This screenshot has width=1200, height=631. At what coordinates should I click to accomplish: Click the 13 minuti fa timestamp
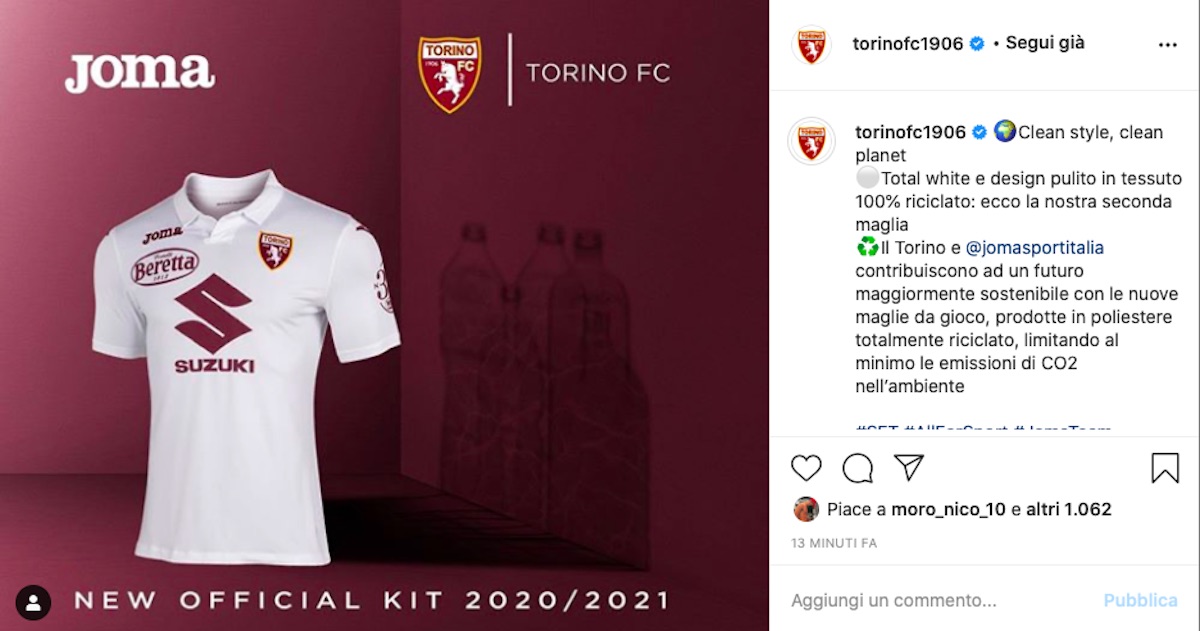[833, 543]
